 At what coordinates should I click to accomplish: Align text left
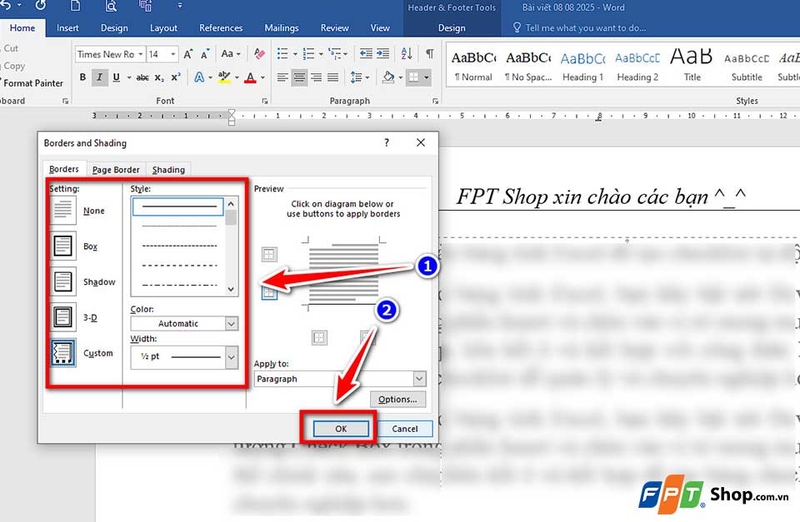click(x=283, y=78)
